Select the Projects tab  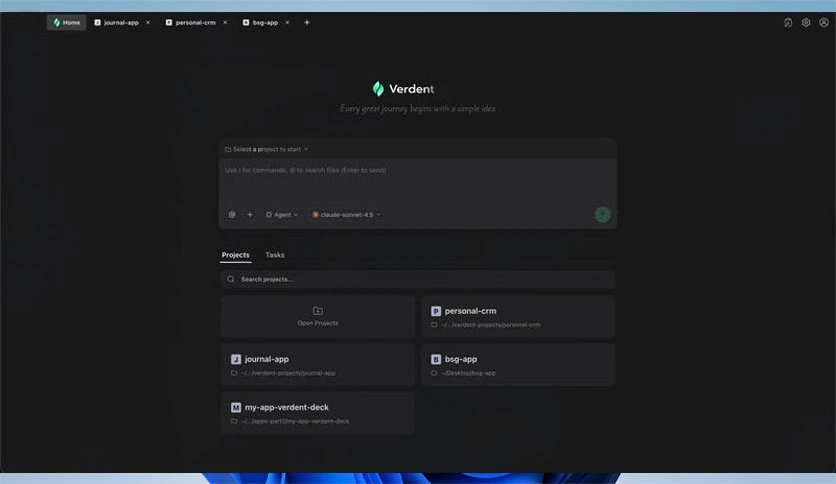coord(235,255)
